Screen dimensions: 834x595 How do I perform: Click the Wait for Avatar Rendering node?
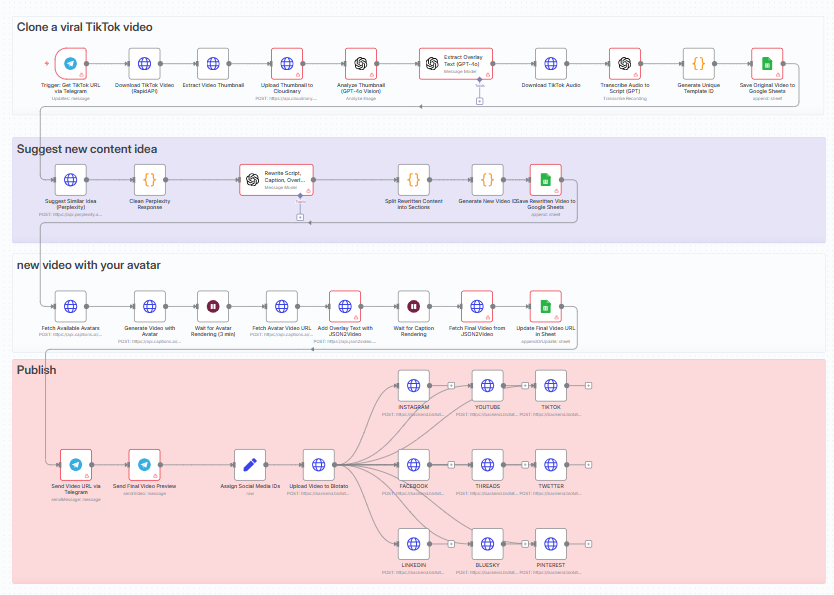pyautogui.click(x=213, y=307)
